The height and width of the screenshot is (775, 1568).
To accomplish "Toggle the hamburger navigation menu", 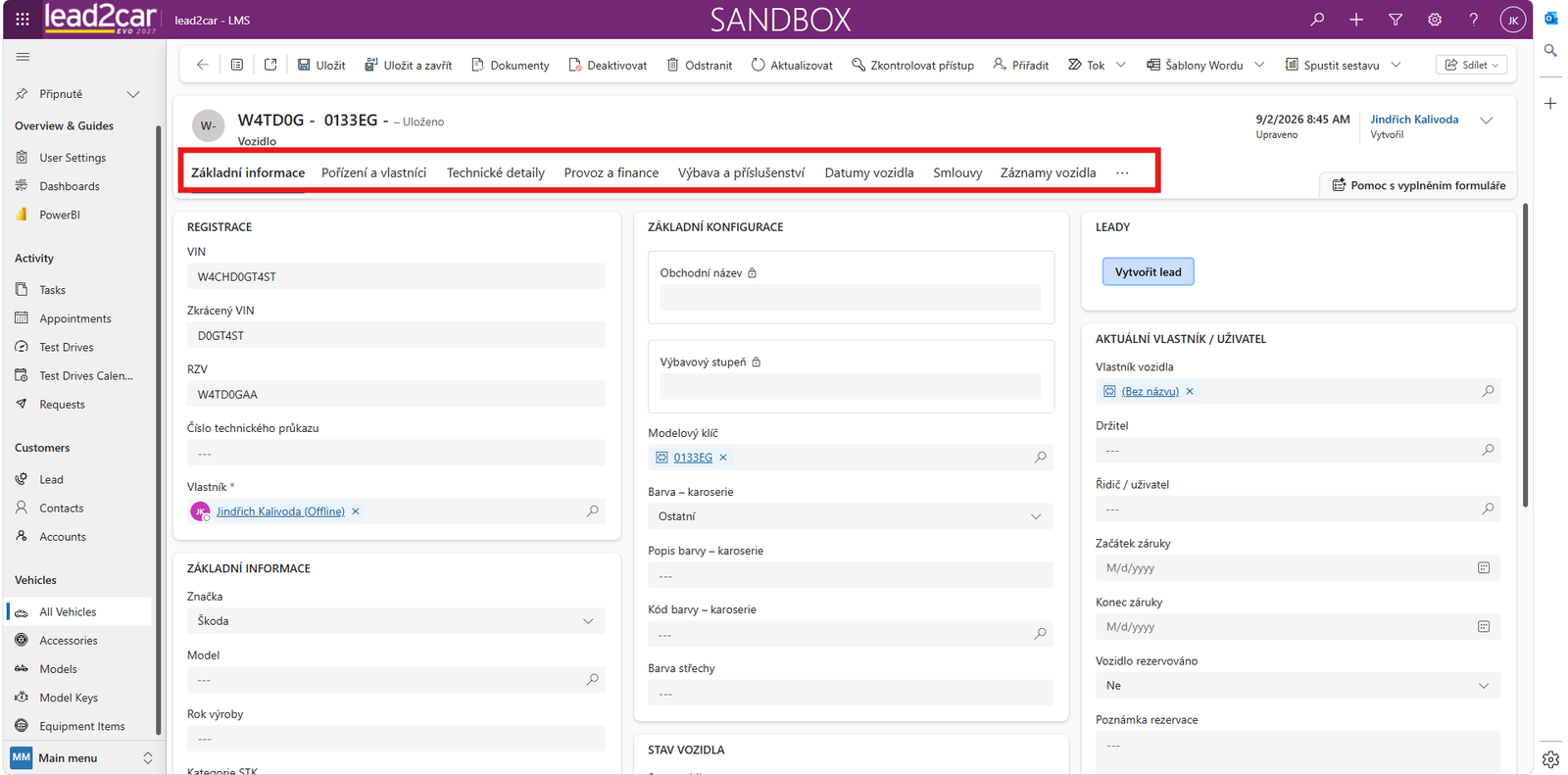I will tap(23, 57).
